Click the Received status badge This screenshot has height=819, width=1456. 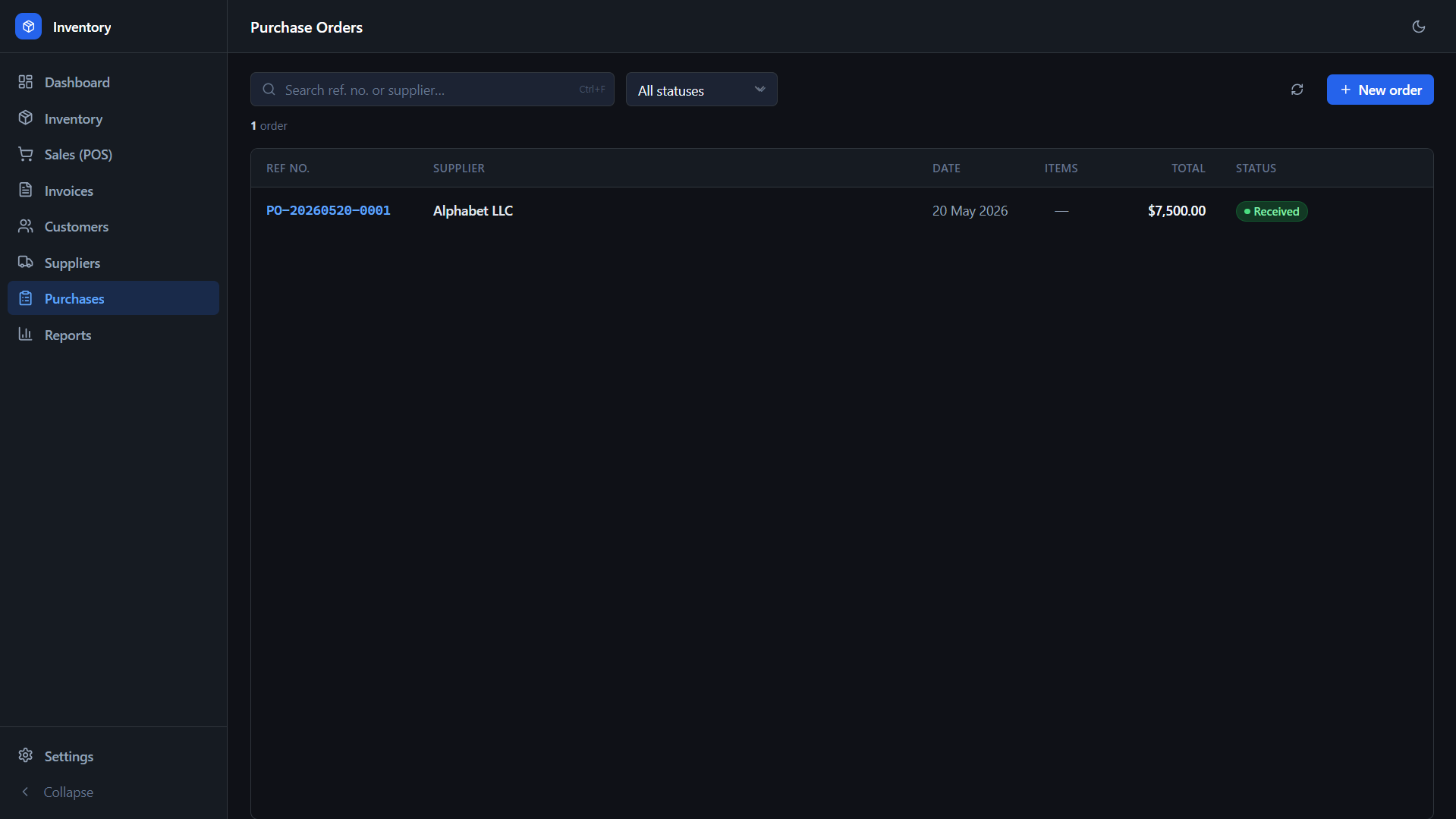(x=1271, y=211)
